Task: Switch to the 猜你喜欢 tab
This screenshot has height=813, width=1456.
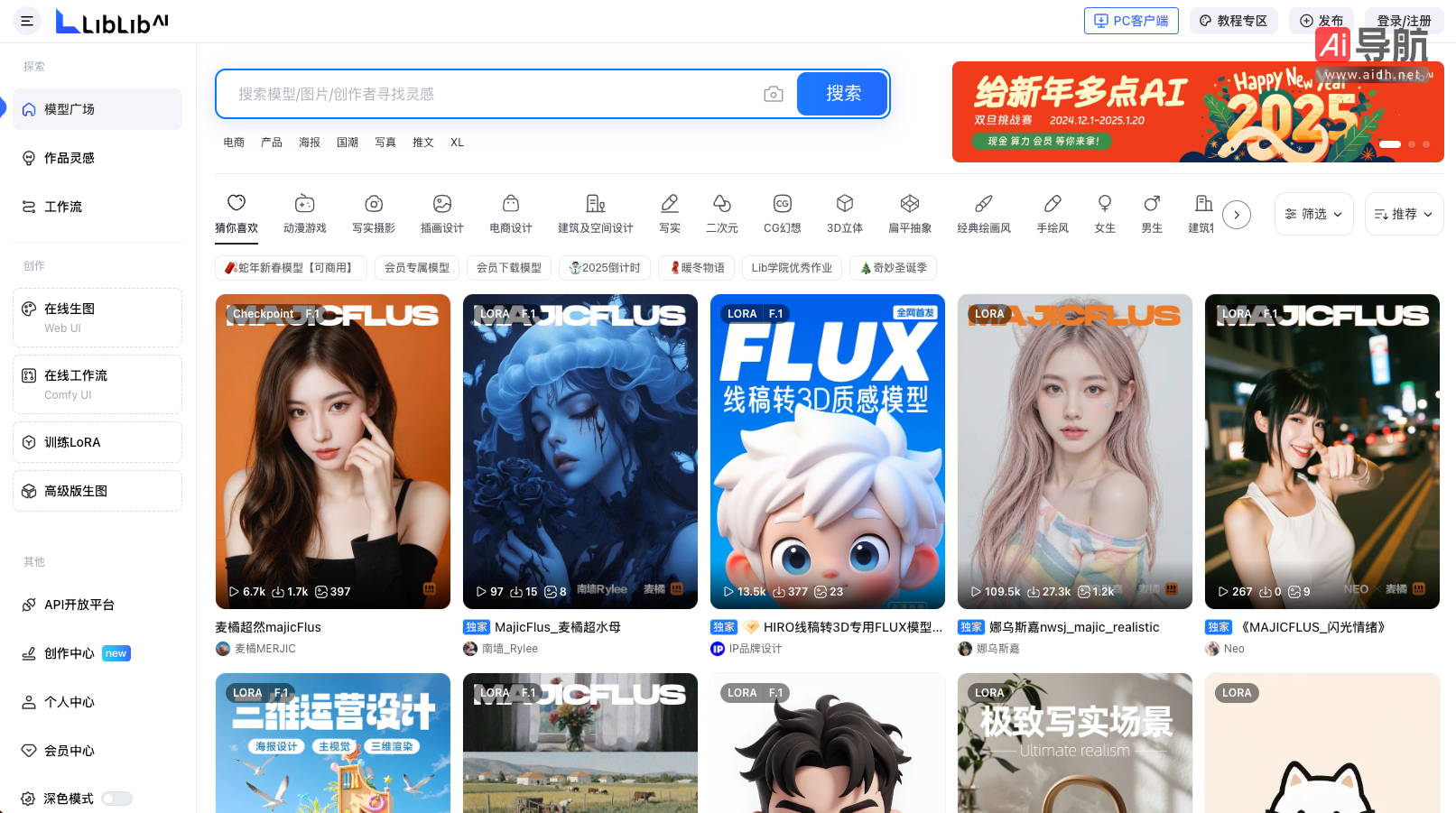Action: pyautogui.click(x=236, y=214)
